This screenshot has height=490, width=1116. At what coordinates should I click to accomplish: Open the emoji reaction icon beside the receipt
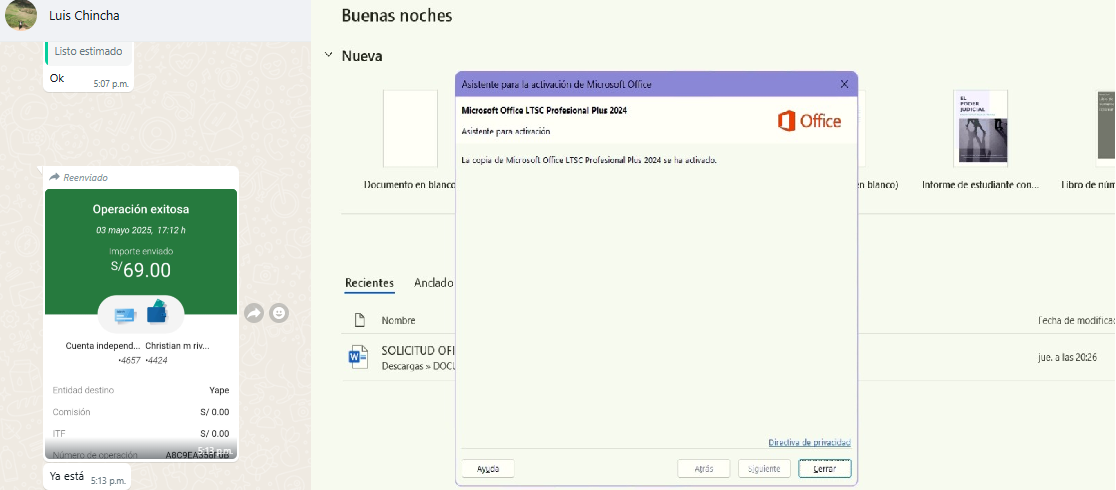click(x=280, y=313)
